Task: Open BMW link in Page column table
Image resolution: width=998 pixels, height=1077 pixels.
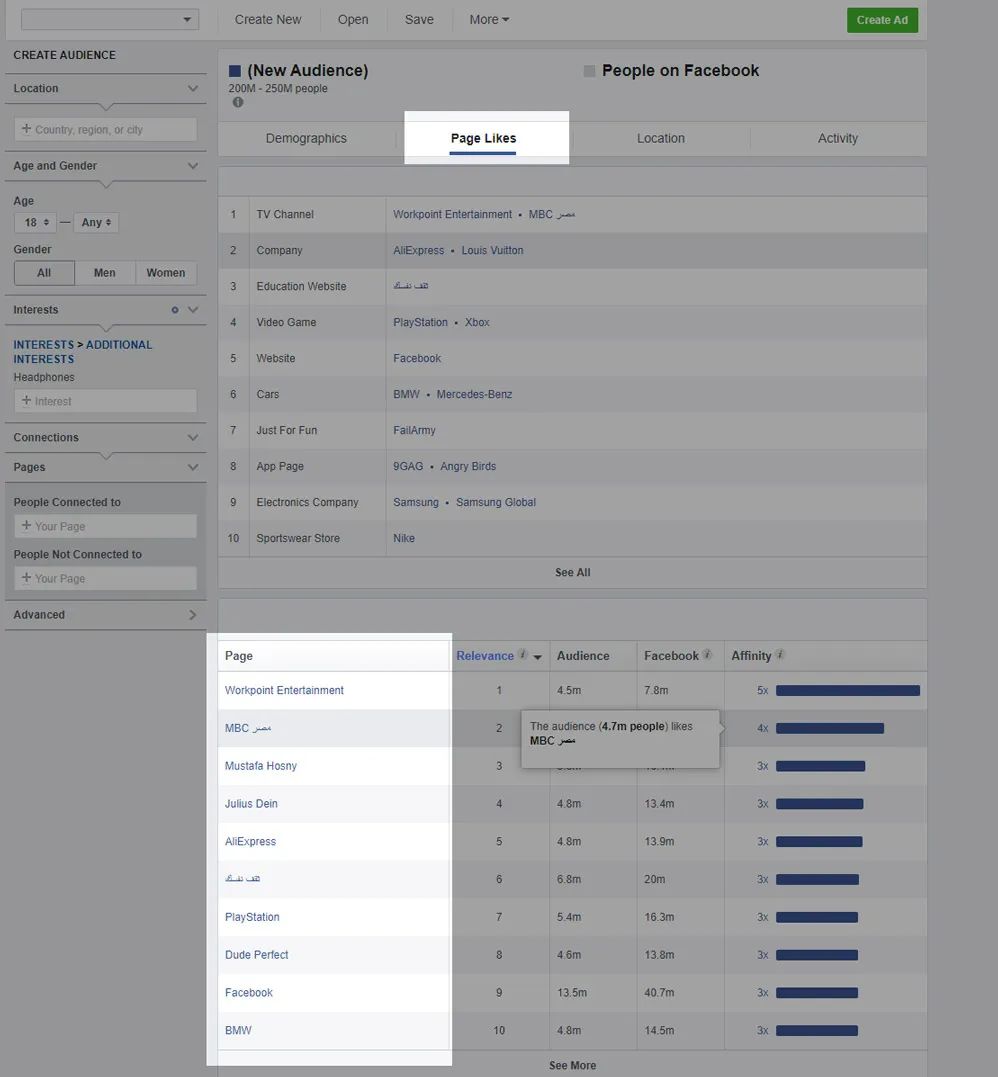Action: click(238, 1030)
